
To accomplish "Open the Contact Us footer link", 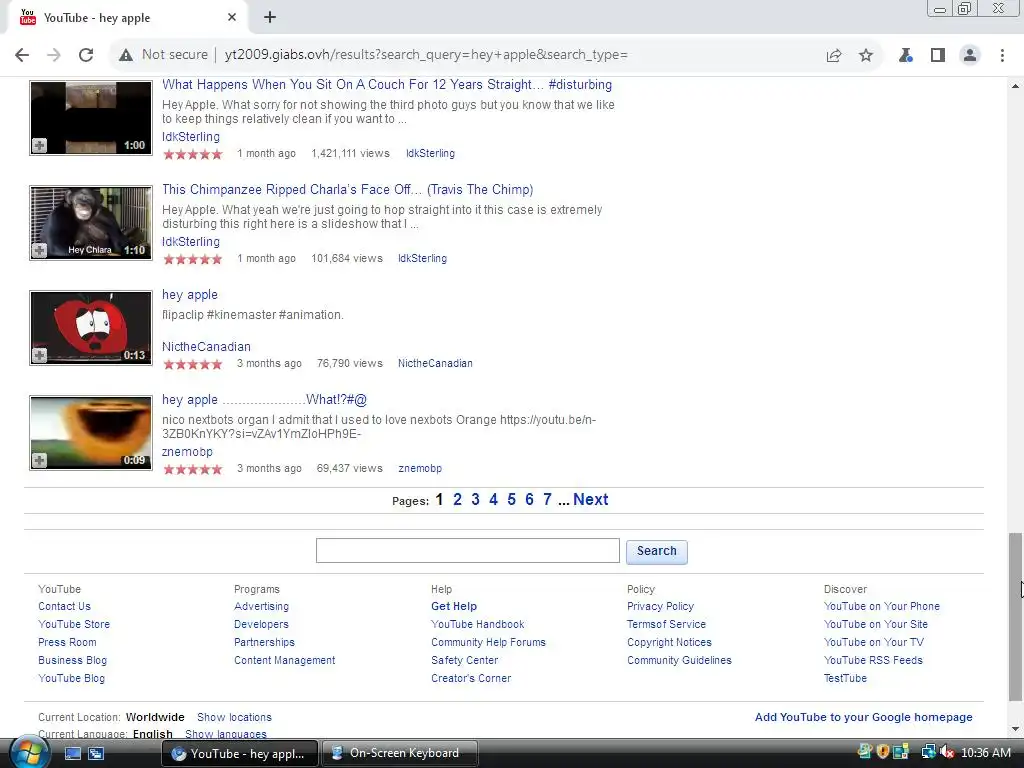I will (64, 606).
